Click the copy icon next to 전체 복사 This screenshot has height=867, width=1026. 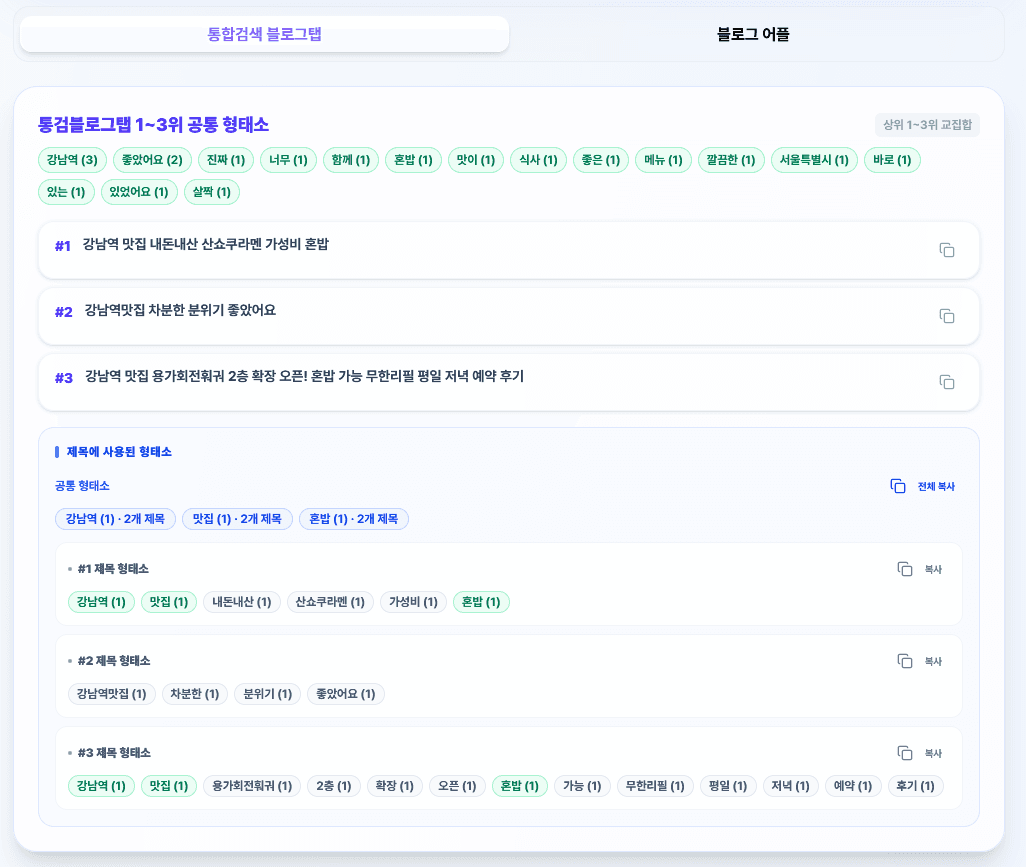(897, 485)
